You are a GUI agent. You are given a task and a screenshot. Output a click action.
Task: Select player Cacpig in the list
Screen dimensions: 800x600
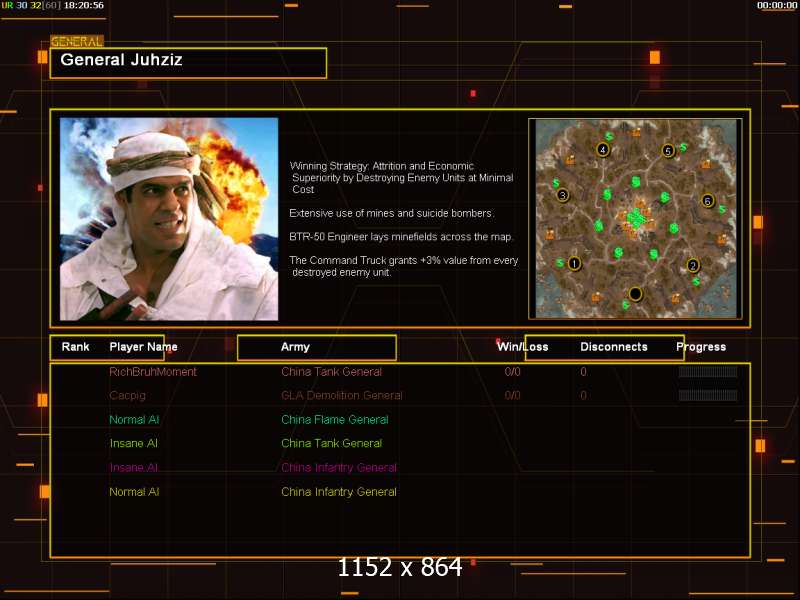pyautogui.click(x=128, y=396)
